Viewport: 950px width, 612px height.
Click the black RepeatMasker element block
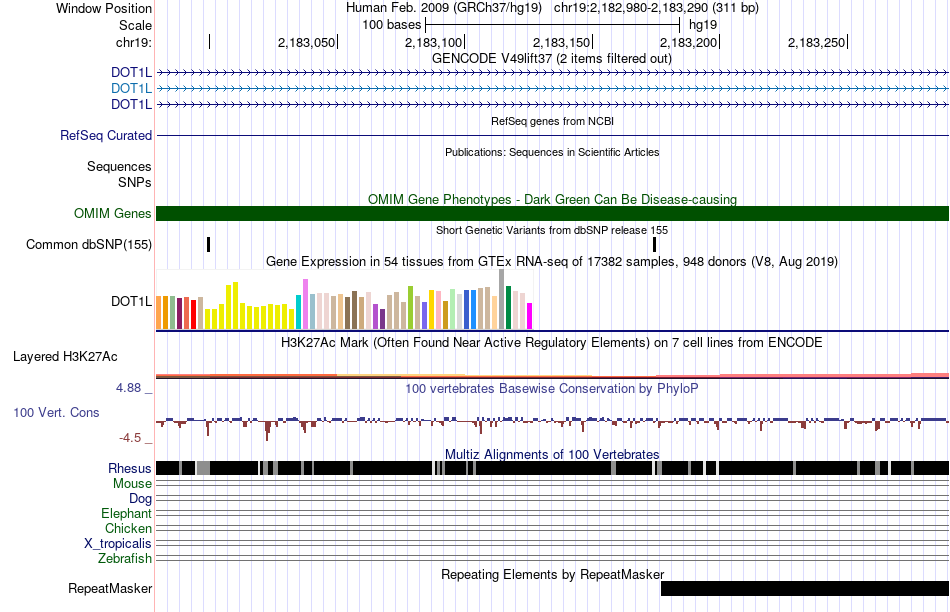(805, 588)
